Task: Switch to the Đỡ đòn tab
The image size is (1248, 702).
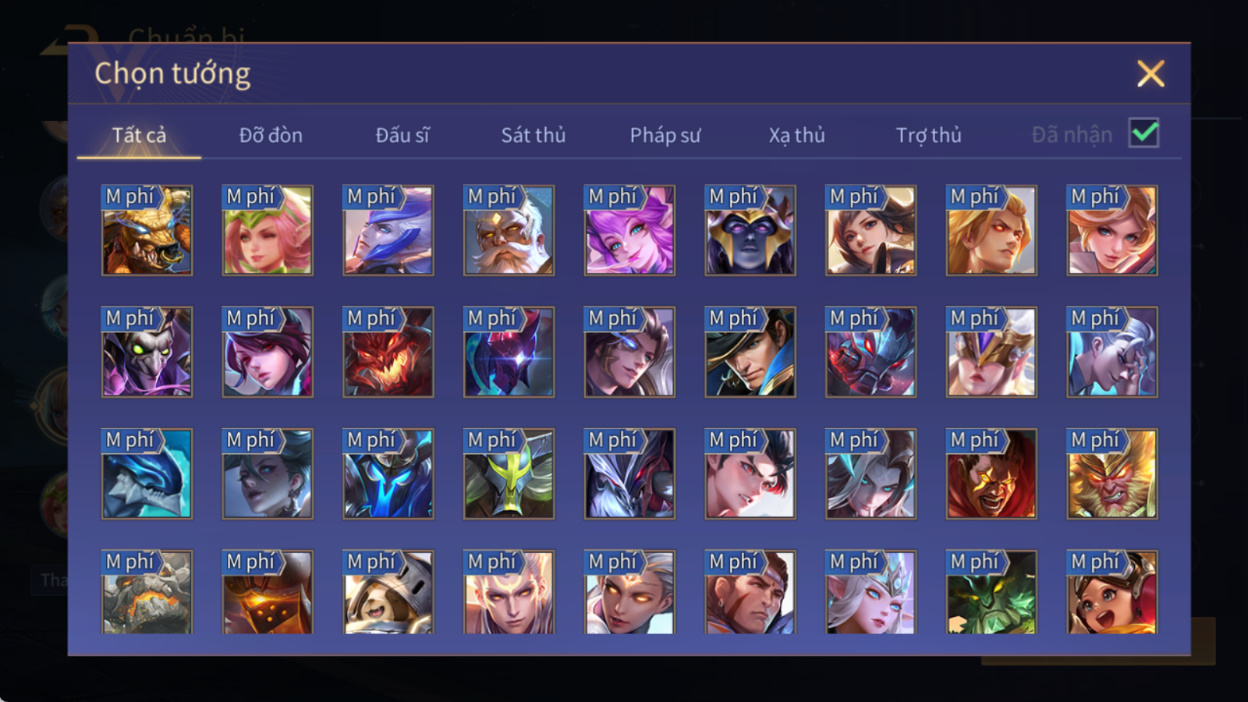Action: (271, 135)
